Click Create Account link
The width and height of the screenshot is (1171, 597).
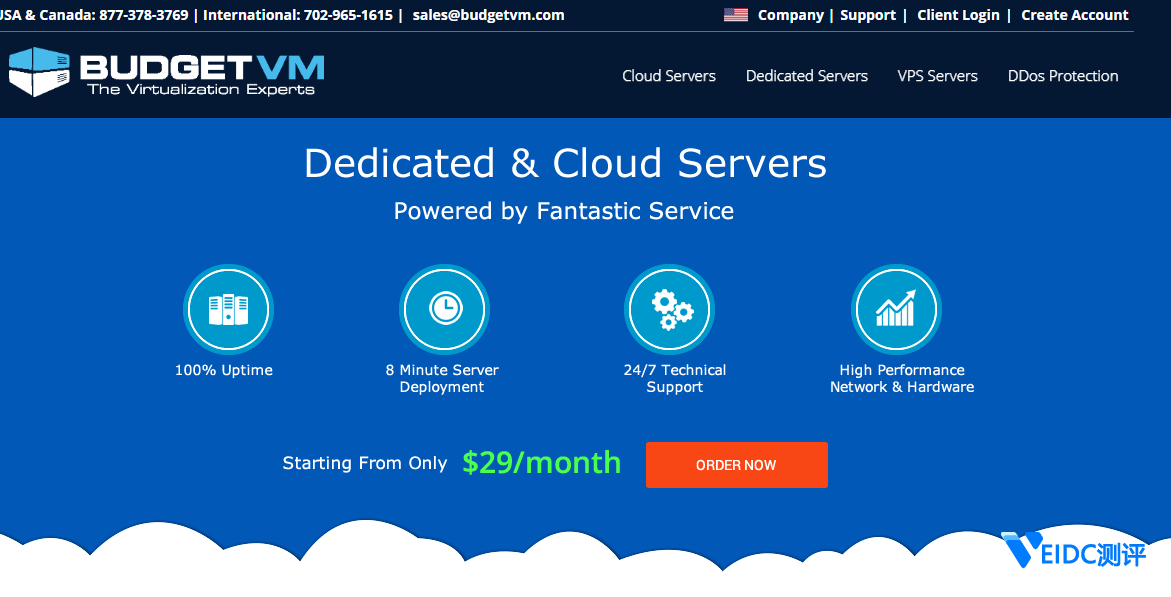(x=1074, y=15)
